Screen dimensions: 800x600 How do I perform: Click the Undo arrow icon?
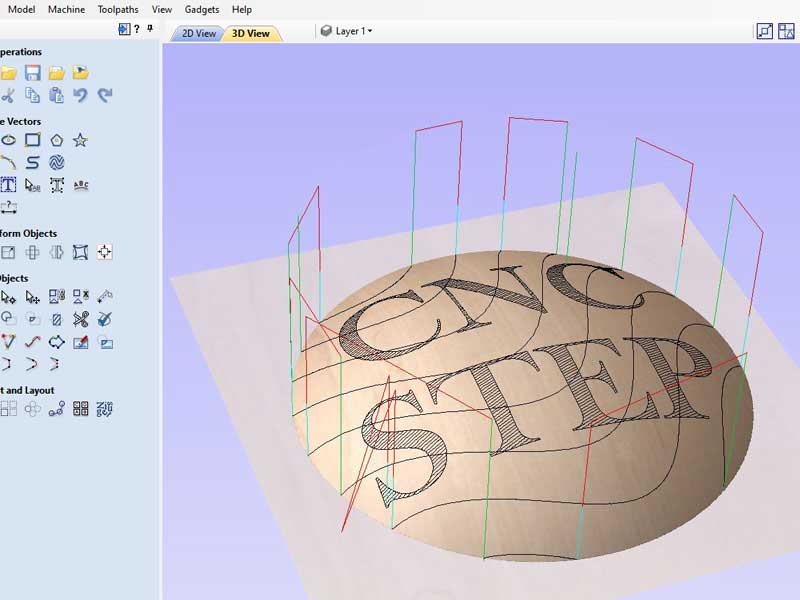click(x=80, y=96)
